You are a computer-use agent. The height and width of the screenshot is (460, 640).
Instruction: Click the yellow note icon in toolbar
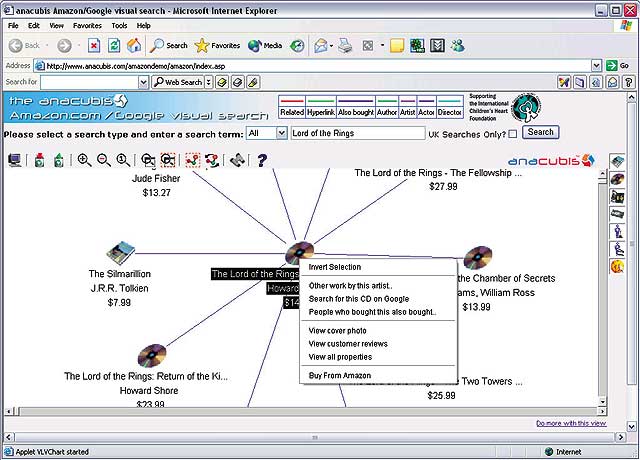397,46
